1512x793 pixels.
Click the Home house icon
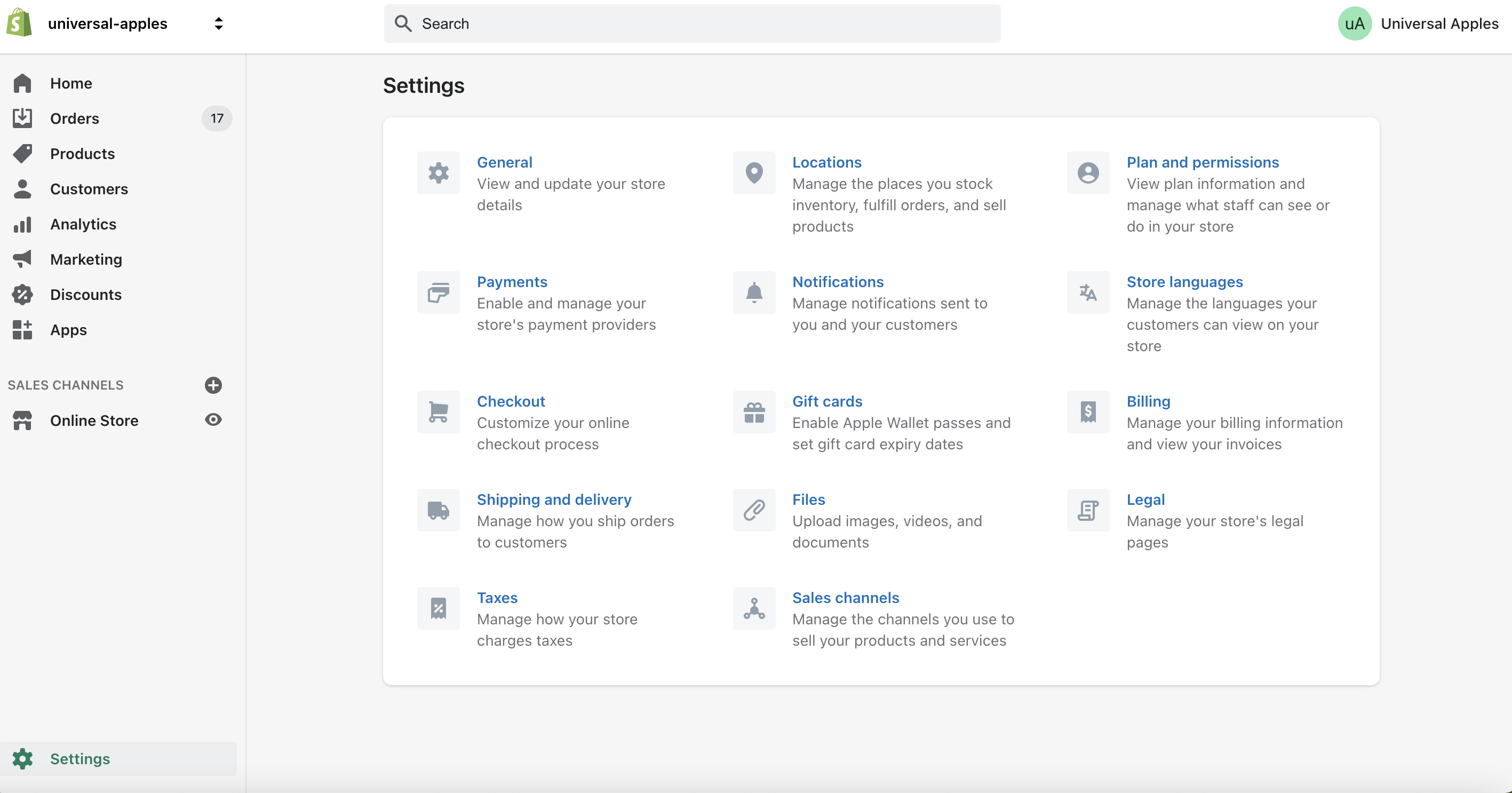[x=22, y=83]
